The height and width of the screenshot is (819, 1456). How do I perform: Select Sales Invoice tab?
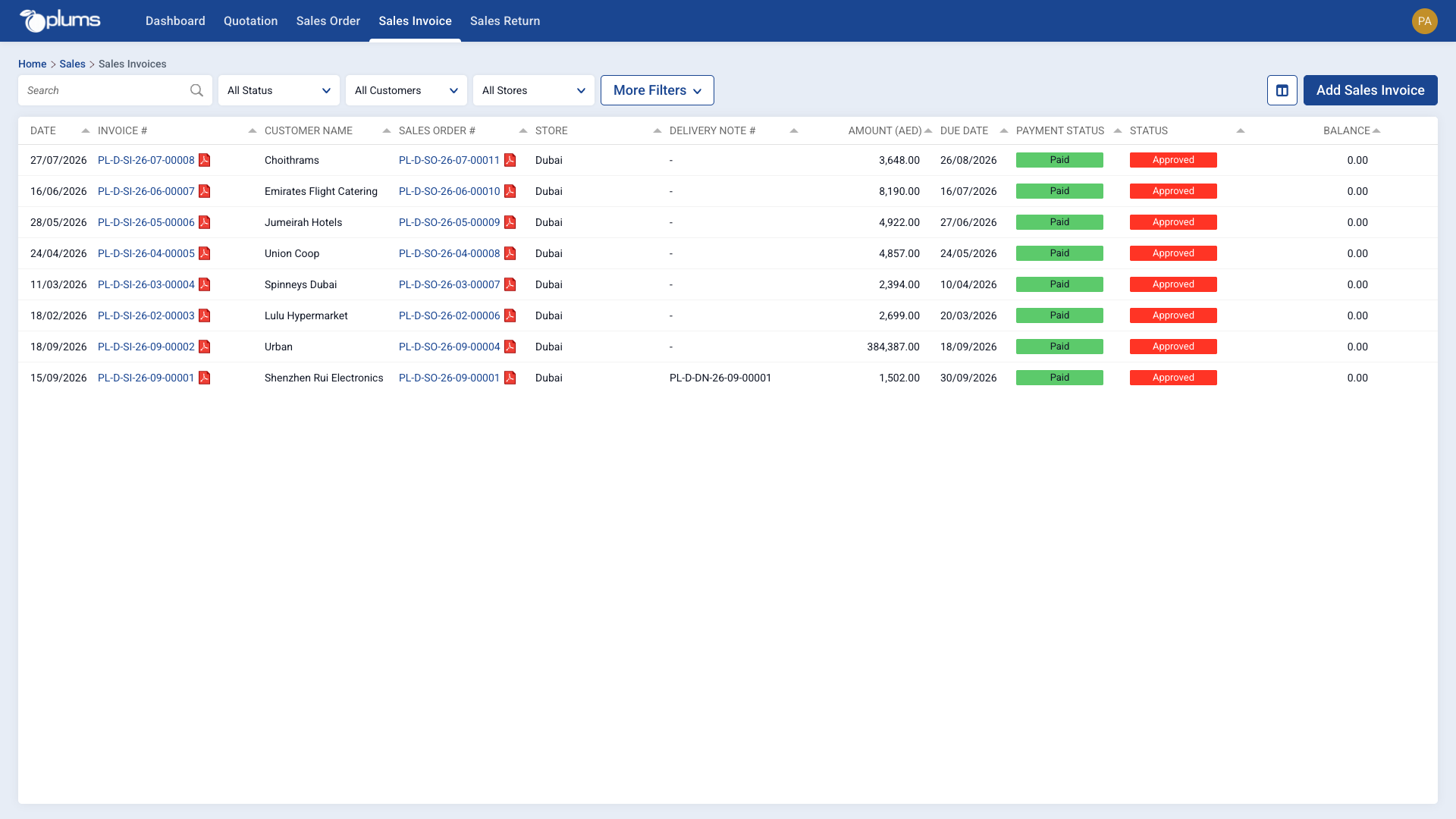[x=415, y=20]
